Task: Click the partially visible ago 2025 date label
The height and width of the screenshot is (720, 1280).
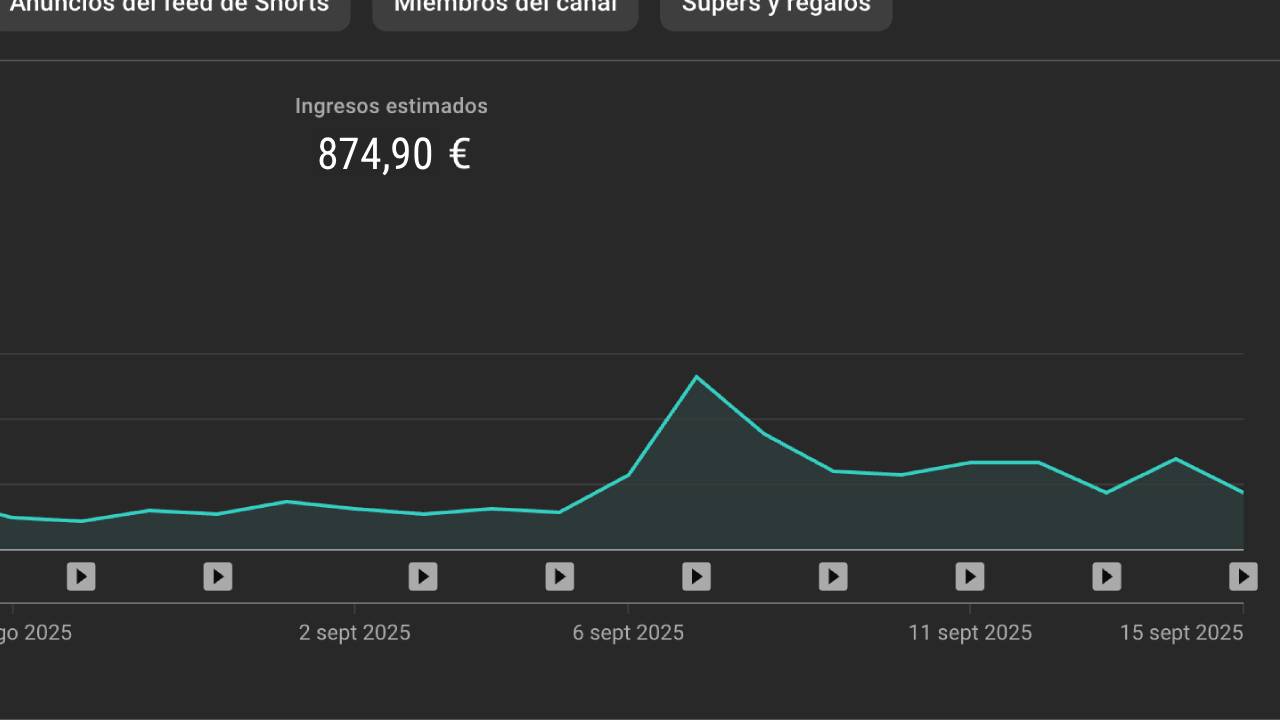Action: point(35,633)
